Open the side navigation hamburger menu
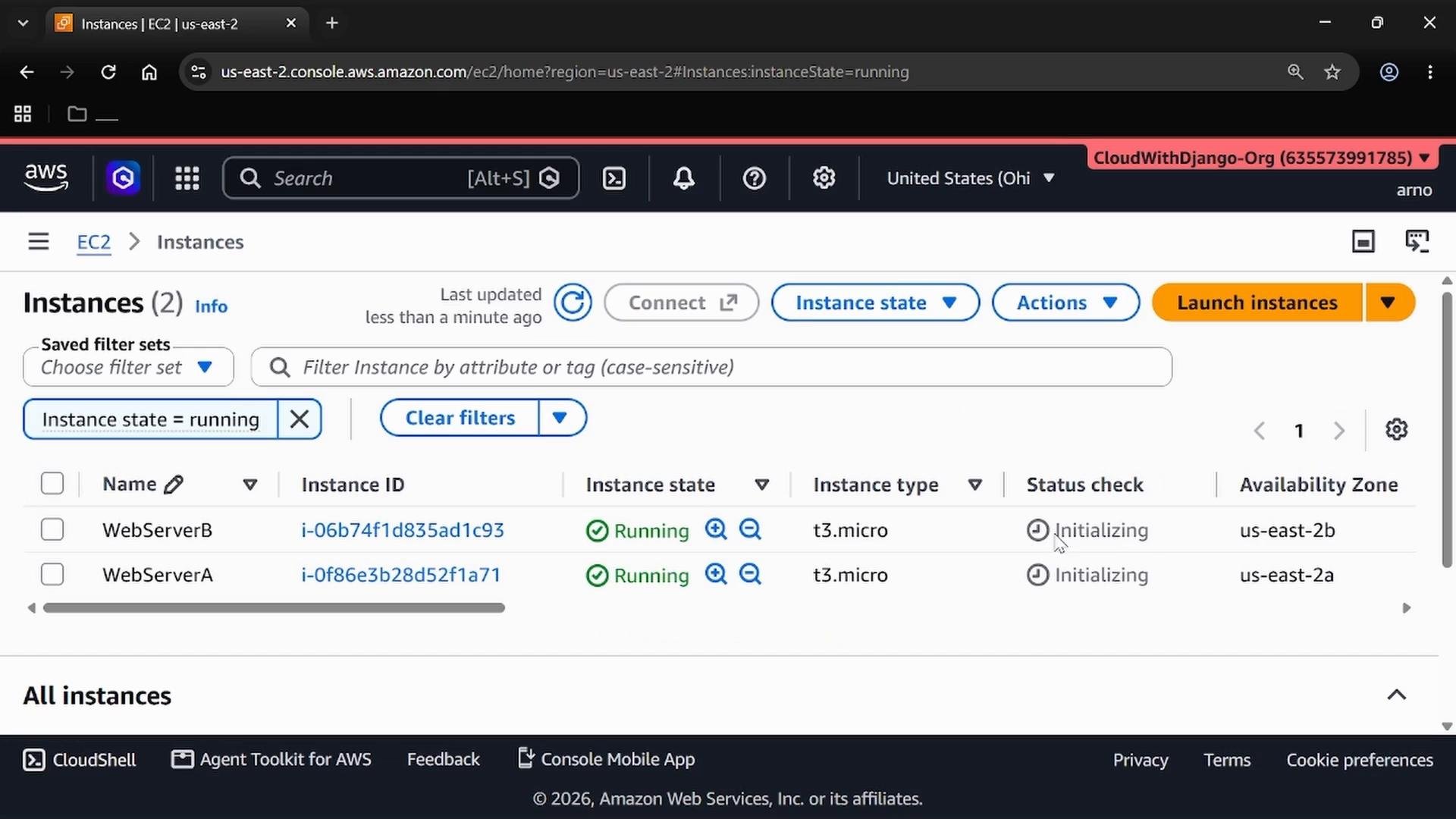The height and width of the screenshot is (819, 1456). (x=39, y=242)
